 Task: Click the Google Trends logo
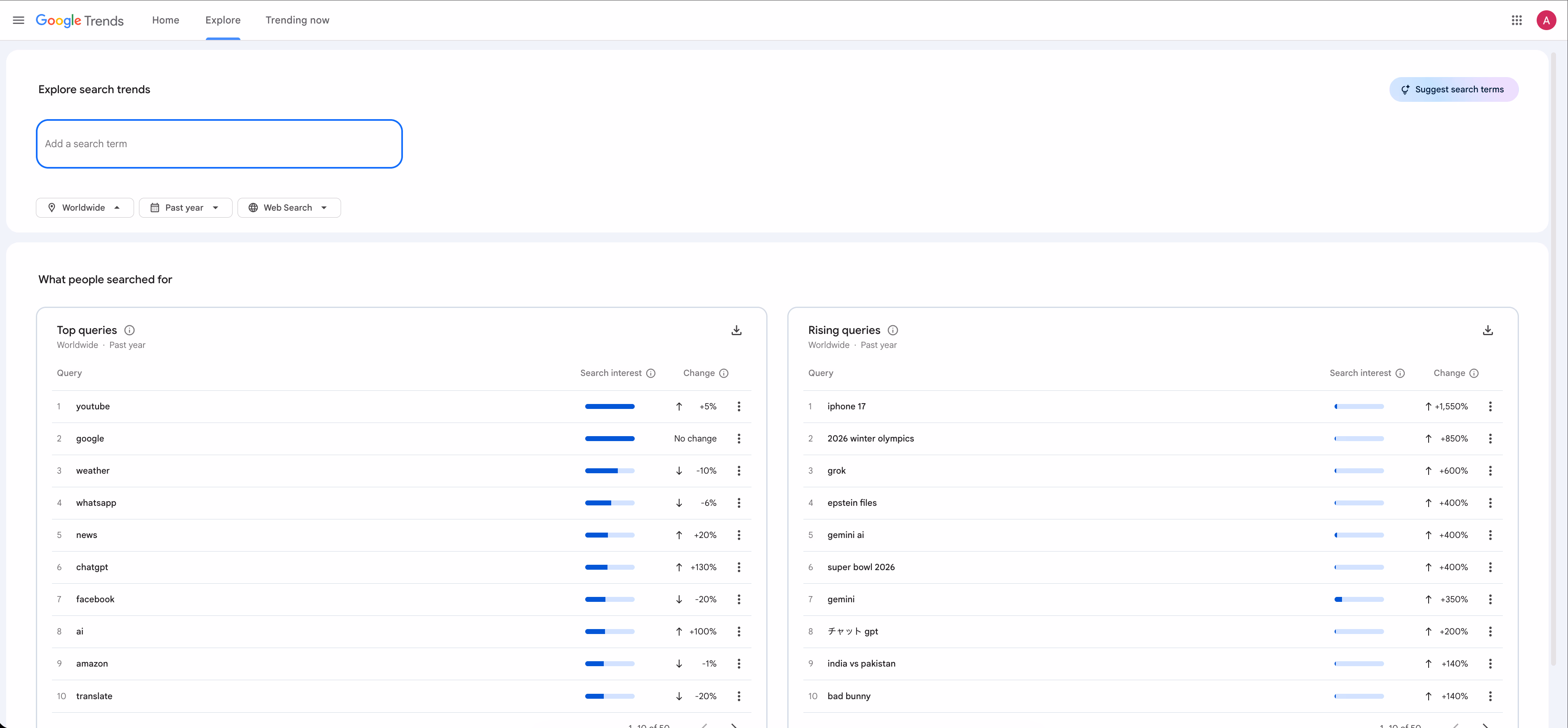80,20
